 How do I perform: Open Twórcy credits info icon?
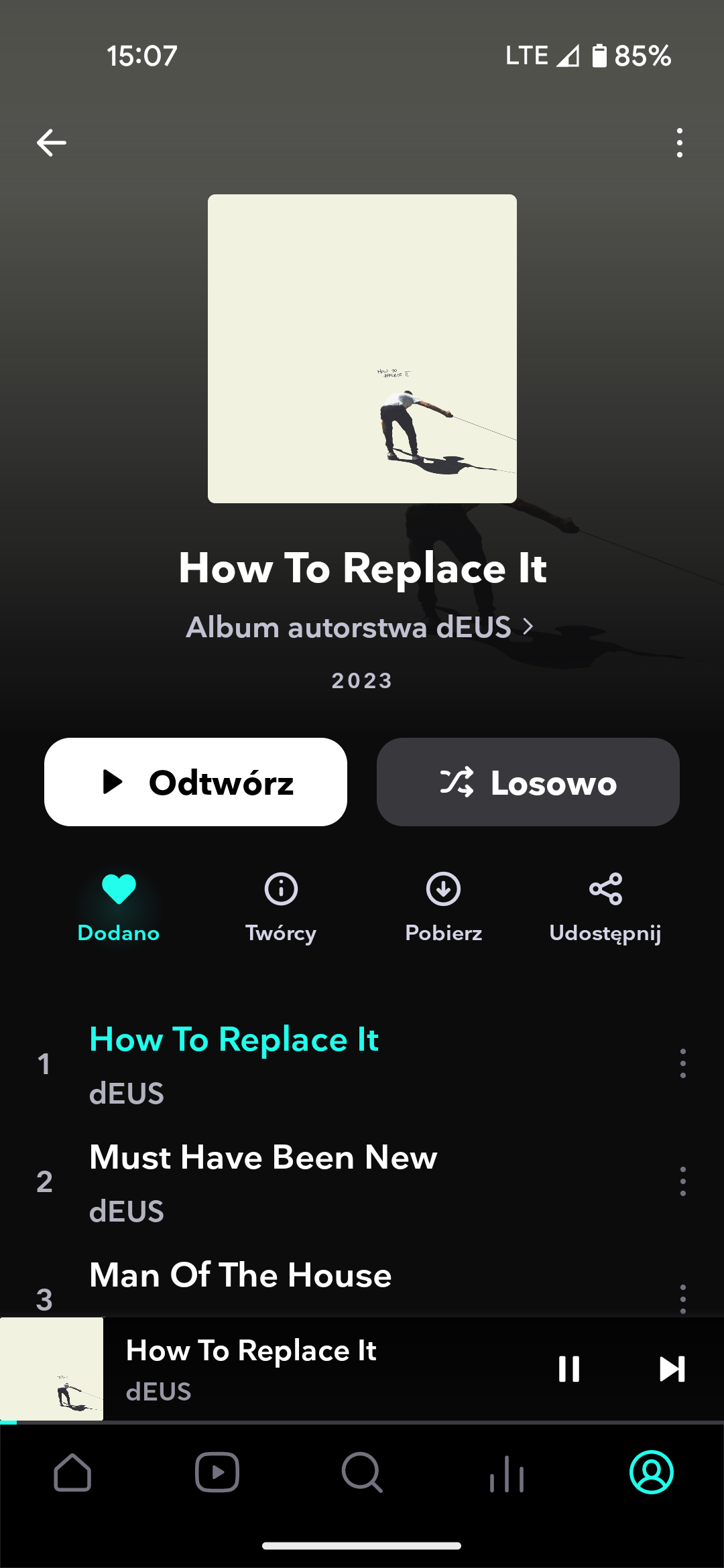[x=281, y=890]
